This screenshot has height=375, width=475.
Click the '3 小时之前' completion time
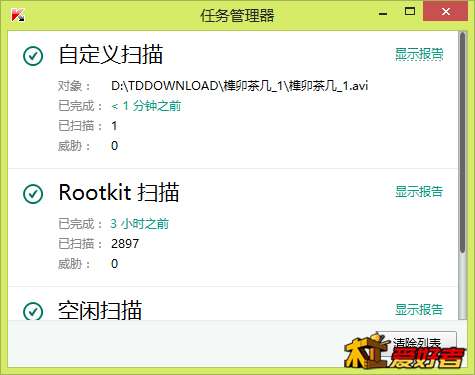[140, 224]
